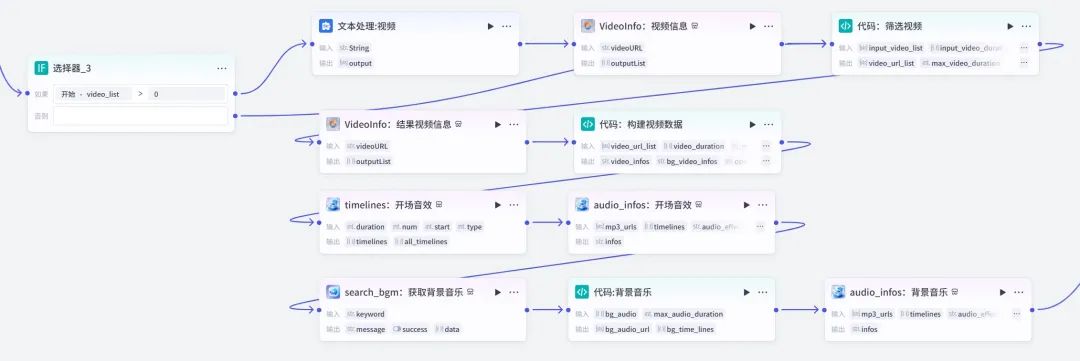Screen dimensions: 1080x361
Task: Click the VideoInfo:结果视频信息 node icon
Action: pos(333,124)
